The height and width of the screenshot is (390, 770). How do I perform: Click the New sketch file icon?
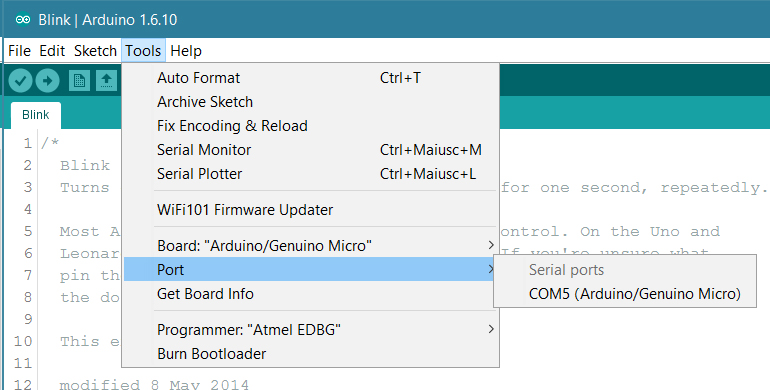79,81
